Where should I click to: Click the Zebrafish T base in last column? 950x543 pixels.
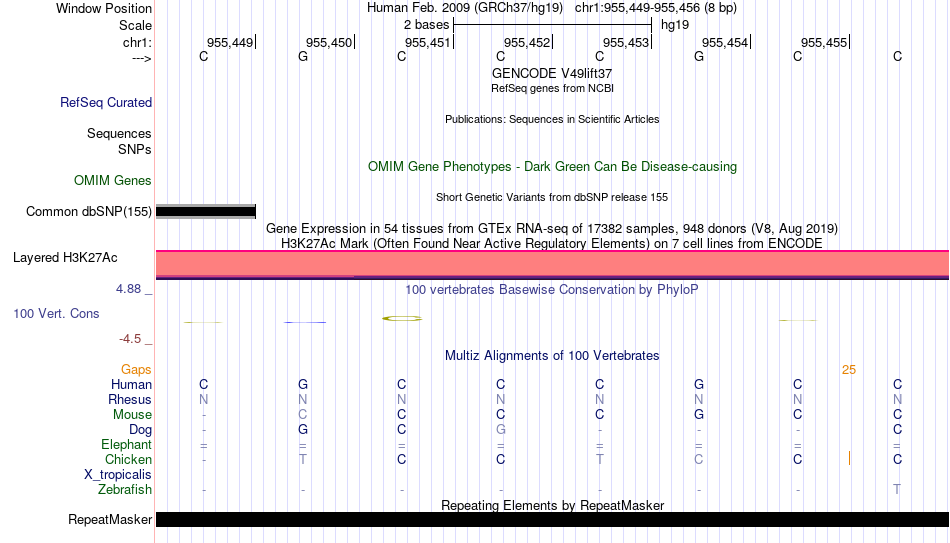click(x=897, y=489)
